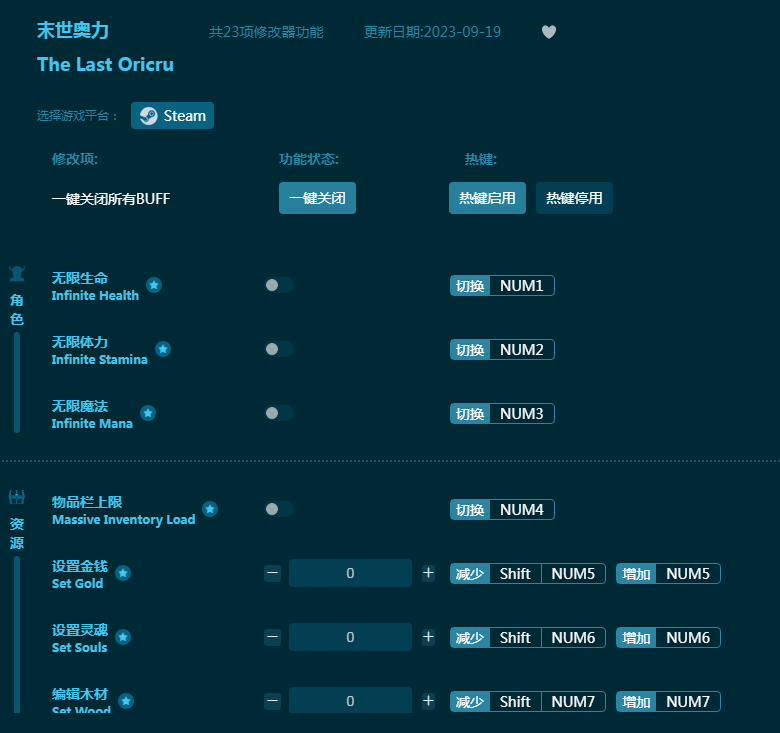
Task: Click NUM6 in Set Souls decrease hotkey
Action: tap(573, 638)
